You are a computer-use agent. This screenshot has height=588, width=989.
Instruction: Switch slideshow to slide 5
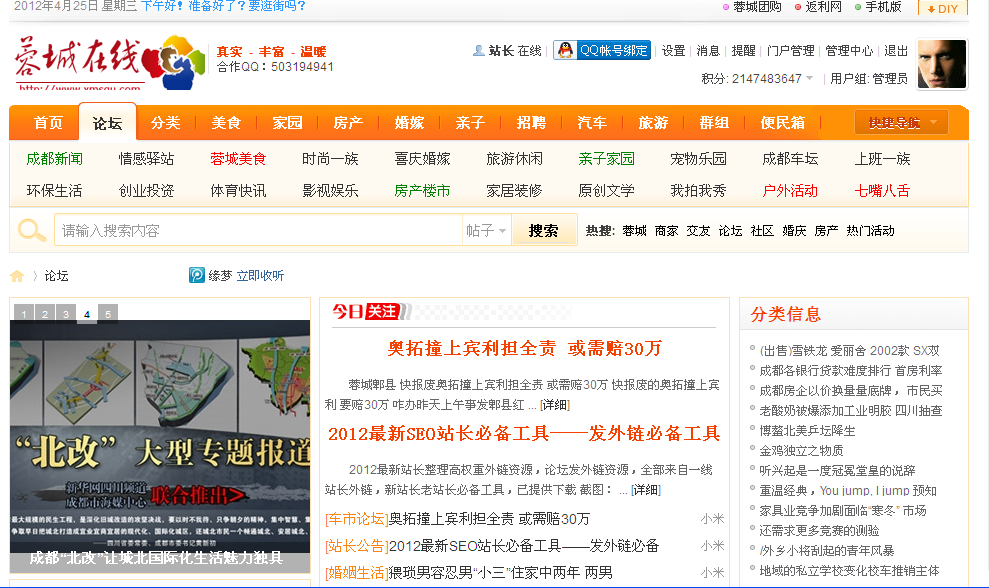tap(108, 314)
